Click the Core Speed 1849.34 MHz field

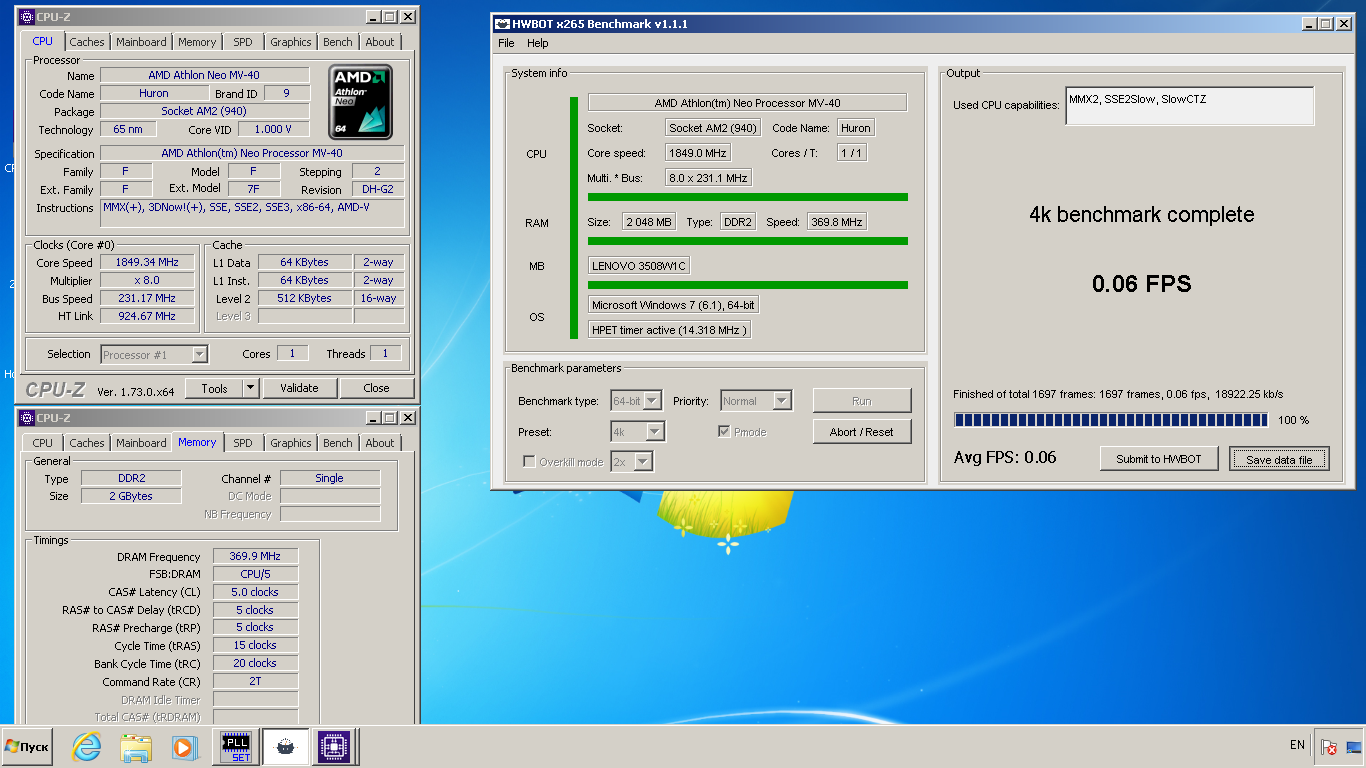coord(147,262)
